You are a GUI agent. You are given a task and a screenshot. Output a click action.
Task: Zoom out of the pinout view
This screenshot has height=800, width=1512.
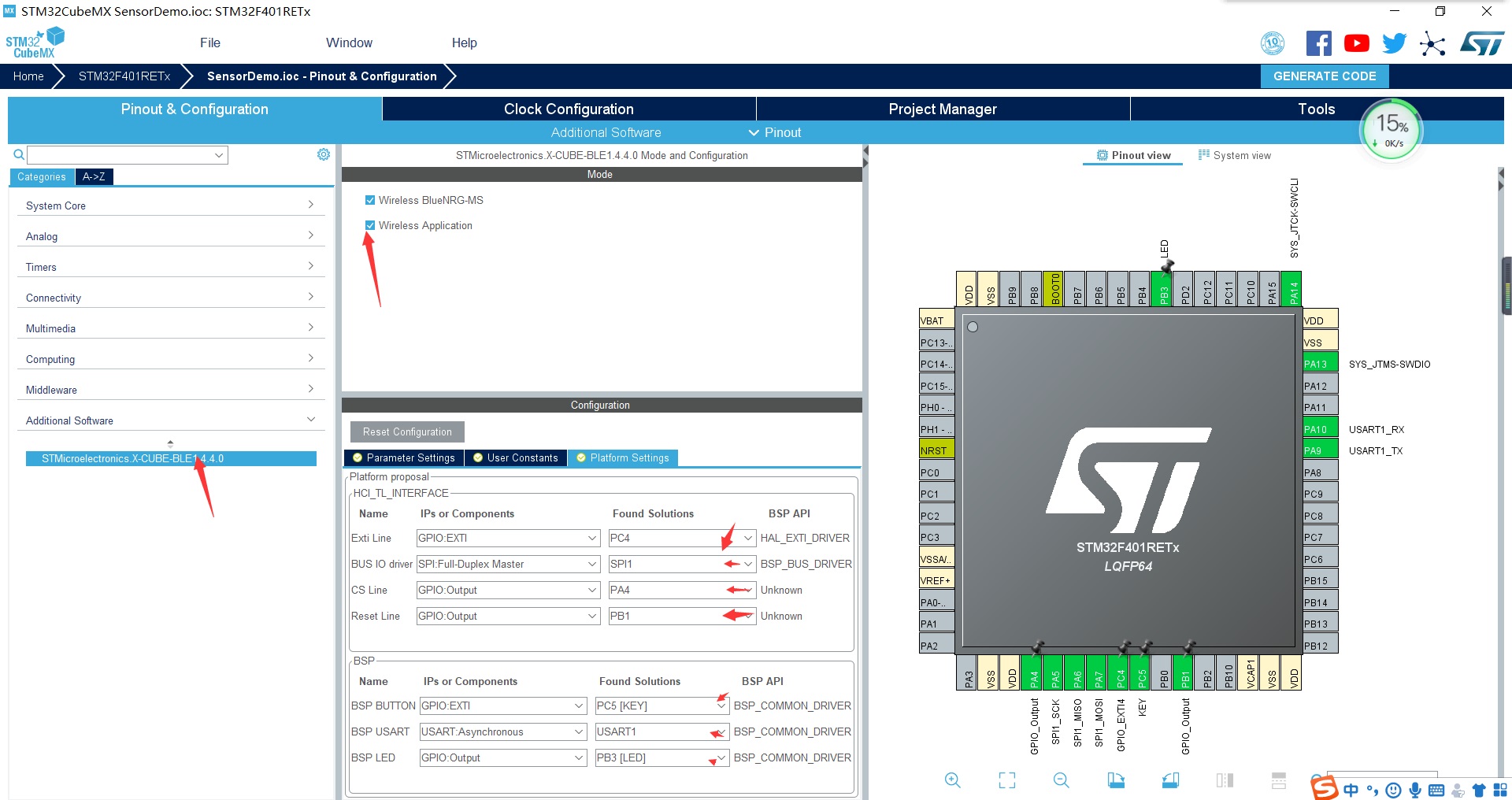point(1062,780)
